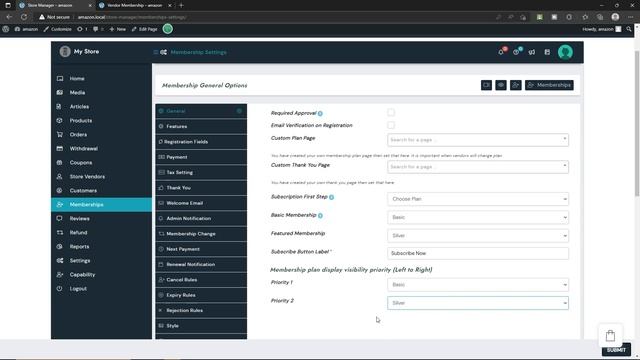The image size is (640, 360).
Task: Click the SUBMIT button
Action: click(x=616, y=350)
